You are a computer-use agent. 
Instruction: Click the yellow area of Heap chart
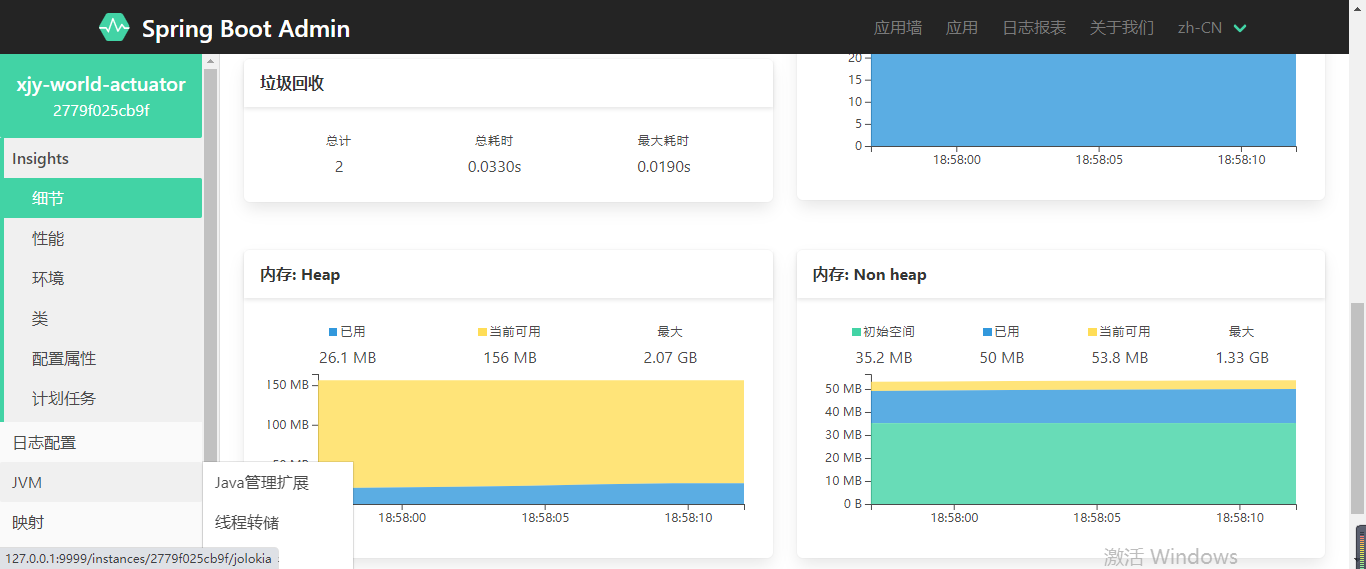[531, 431]
